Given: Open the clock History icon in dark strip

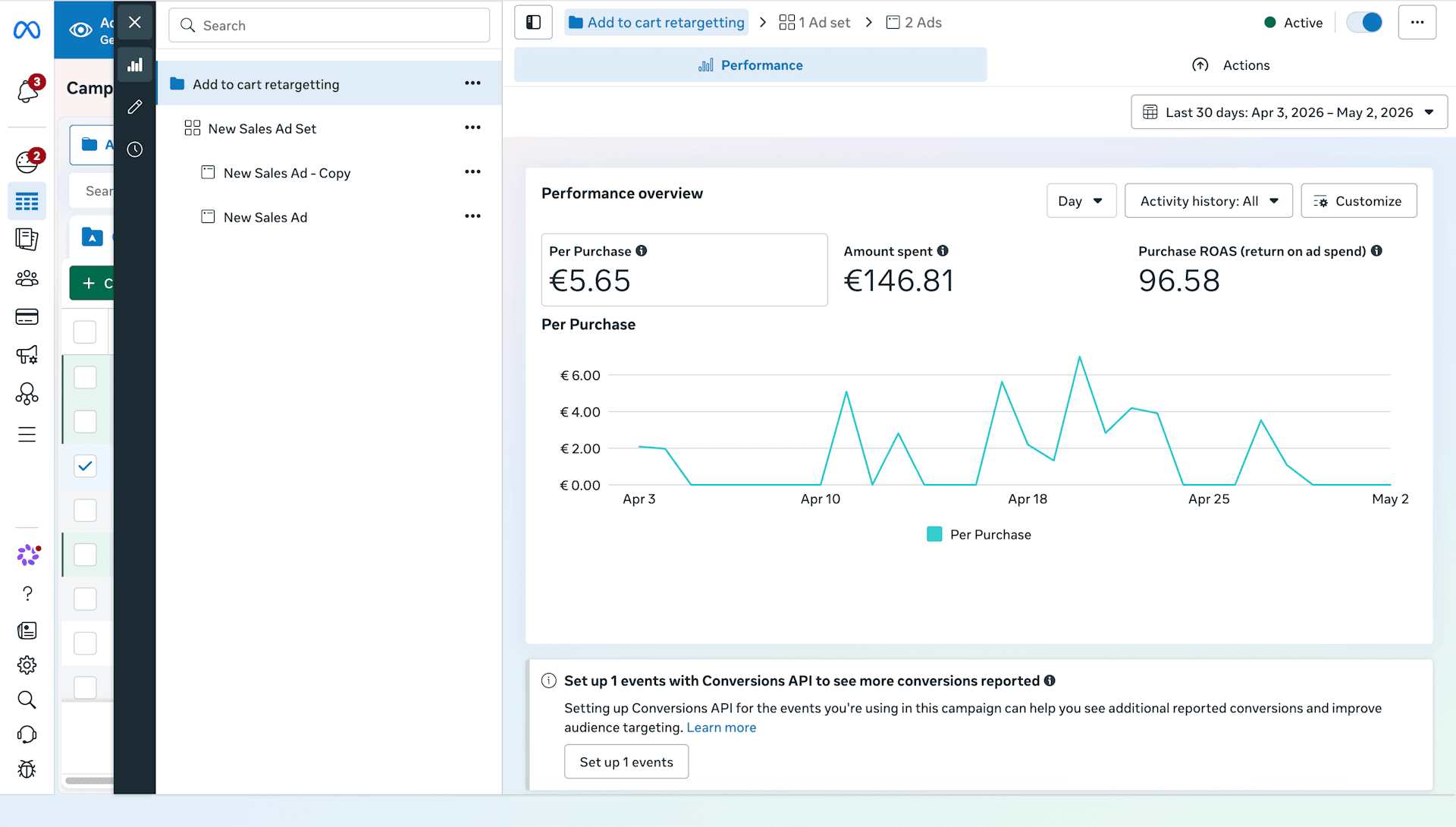Looking at the screenshot, I should [135, 149].
